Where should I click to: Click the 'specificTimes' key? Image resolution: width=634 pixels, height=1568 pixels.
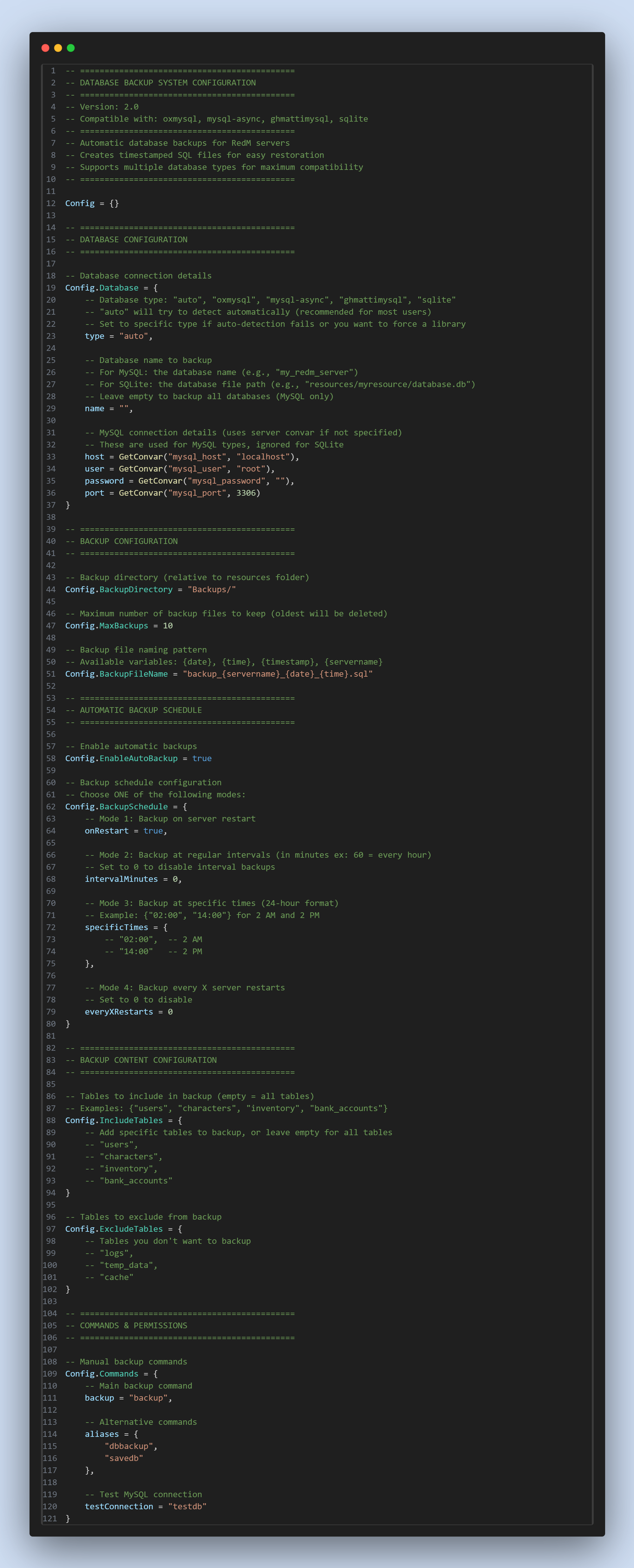pos(116,927)
